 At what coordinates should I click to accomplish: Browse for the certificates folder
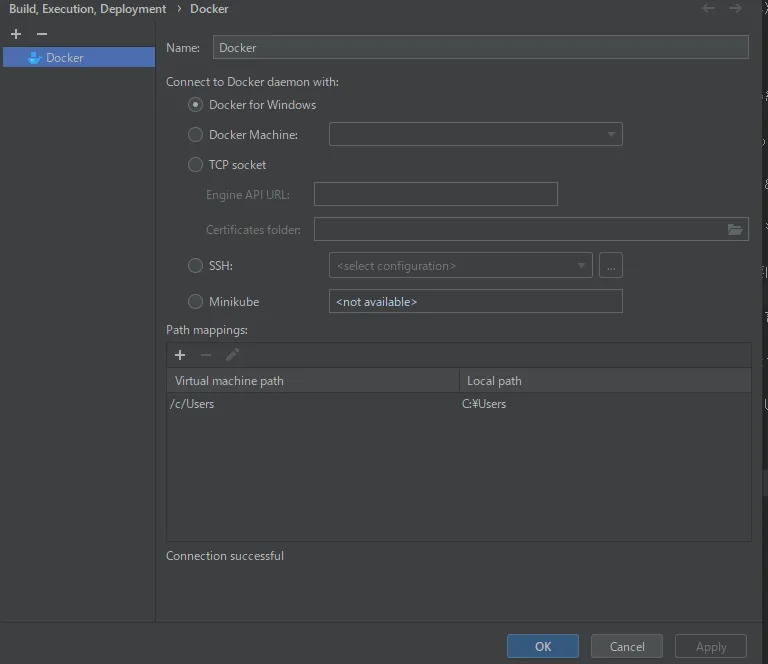(x=735, y=230)
